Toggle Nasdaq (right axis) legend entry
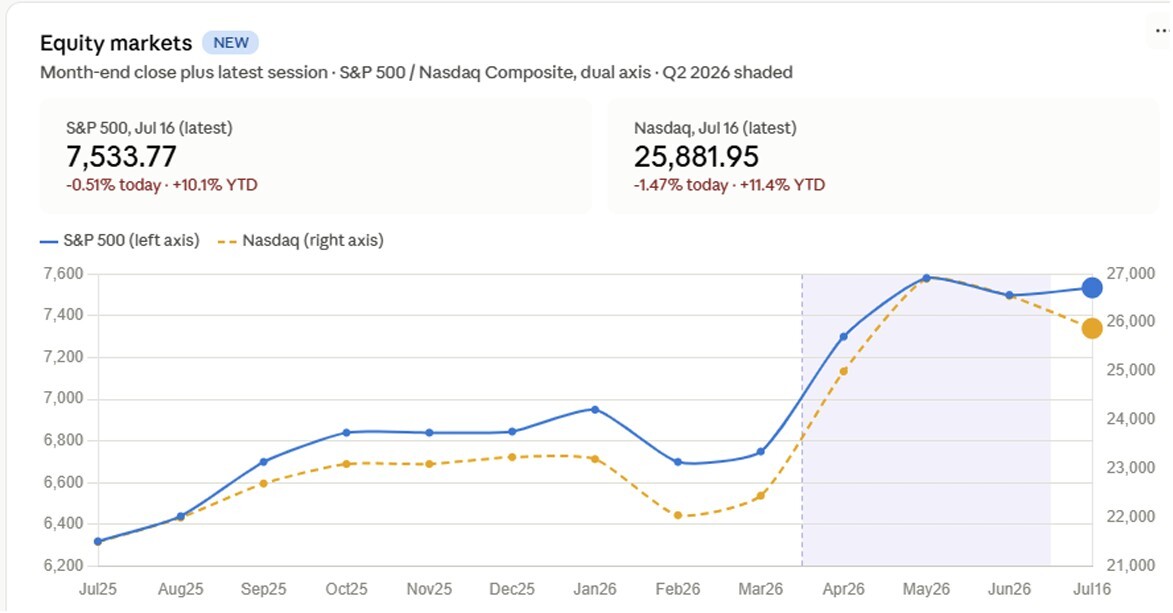 [301, 240]
